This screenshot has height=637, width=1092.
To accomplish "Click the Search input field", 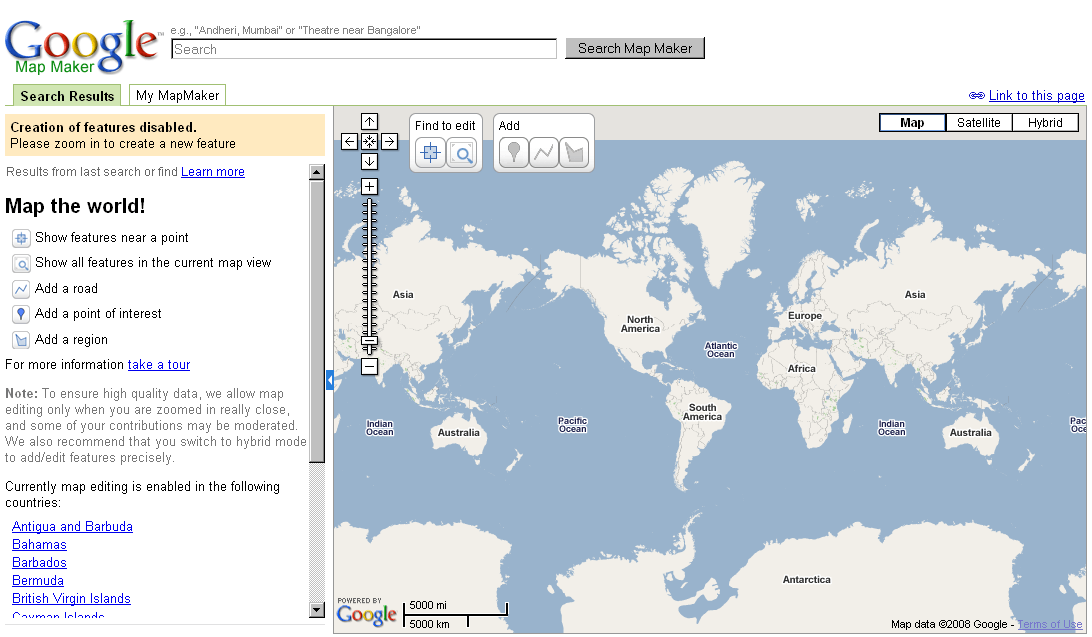I will pos(364,49).
